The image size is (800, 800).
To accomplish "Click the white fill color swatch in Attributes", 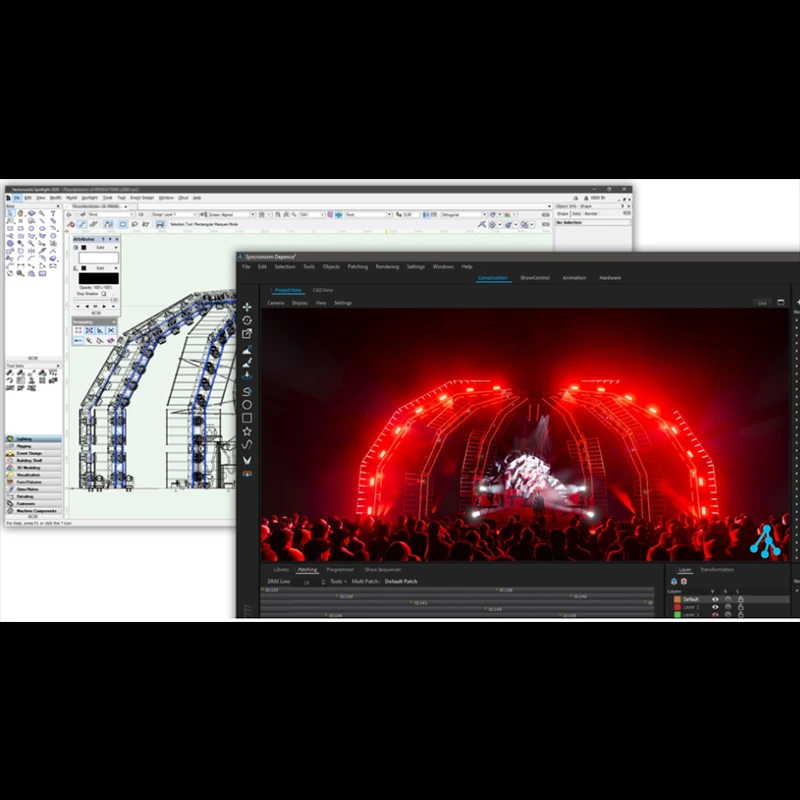I will (98, 258).
